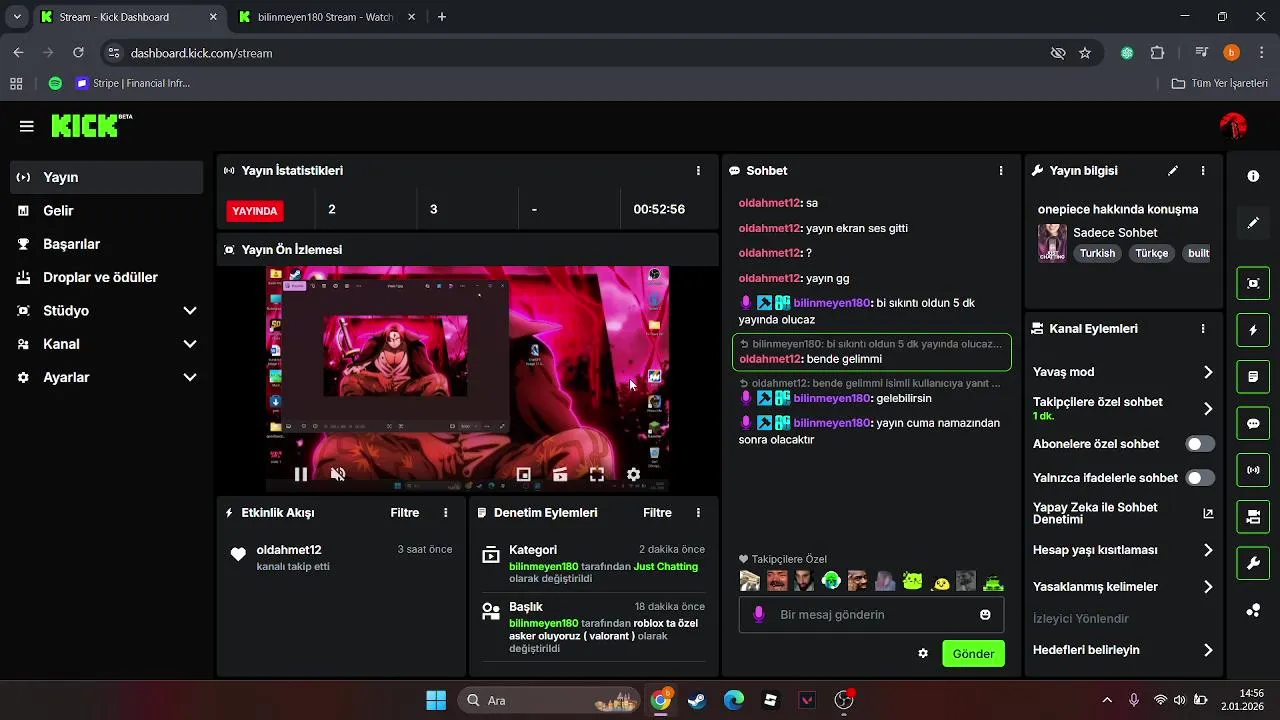
Task: Open Etkinlik Akışı three-dot menu
Action: [x=446, y=513]
